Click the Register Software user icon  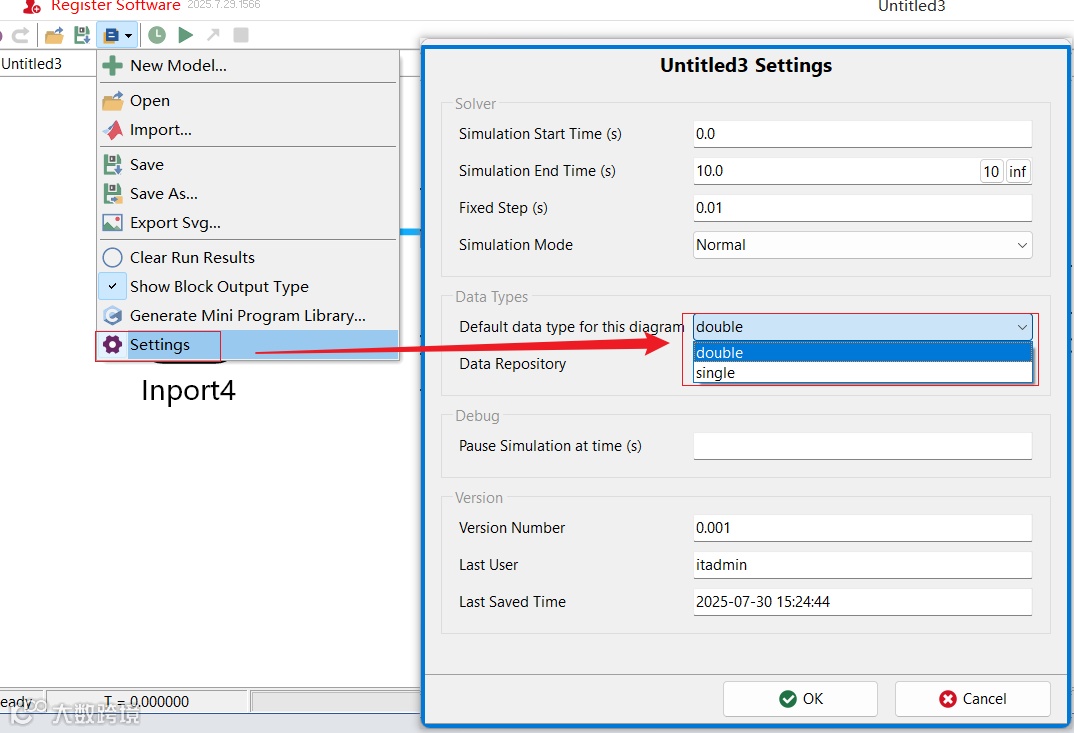(x=32, y=6)
